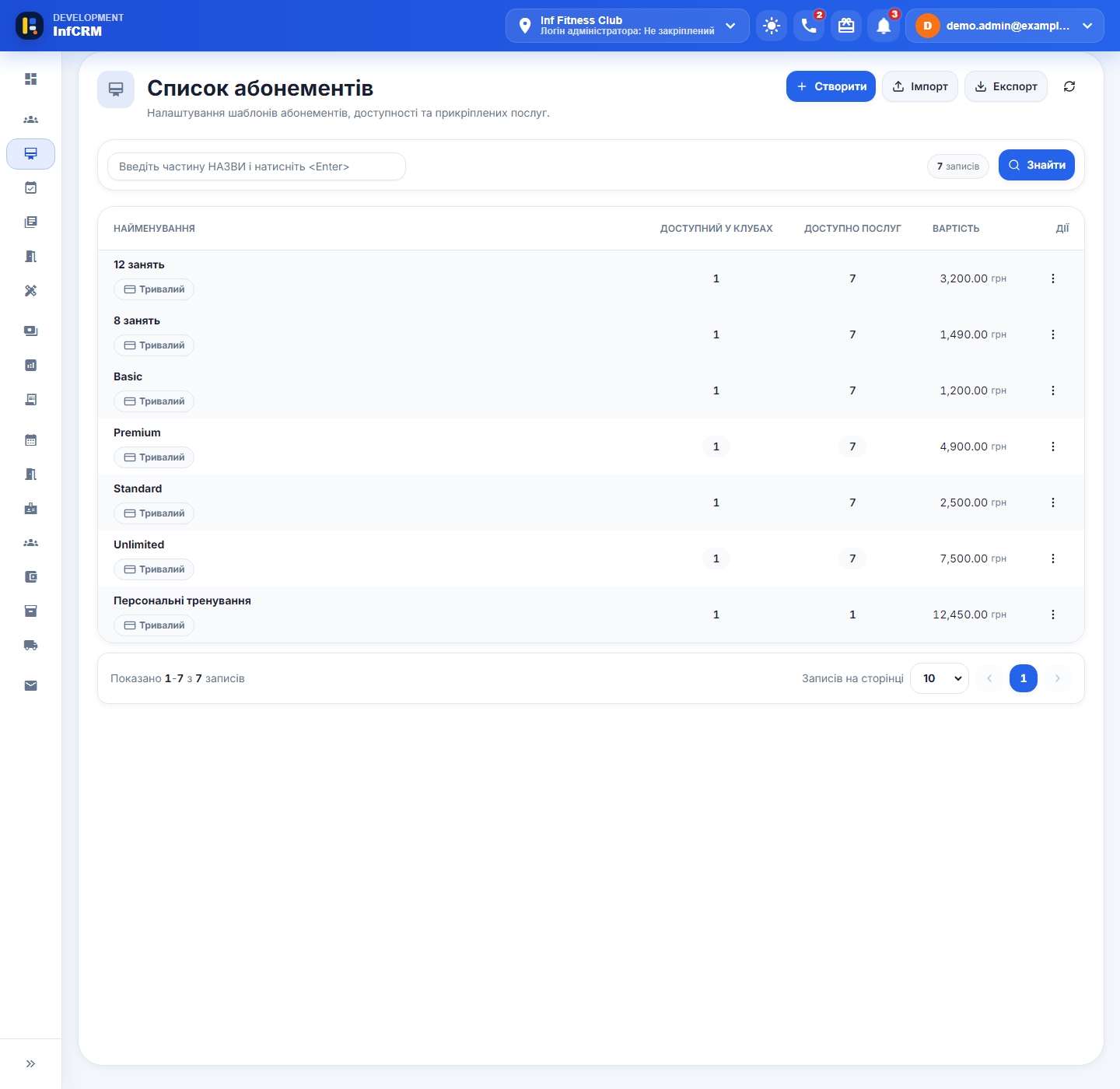Open the phone calls icon with badge
The image size is (1120, 1089).
(809, 26)
